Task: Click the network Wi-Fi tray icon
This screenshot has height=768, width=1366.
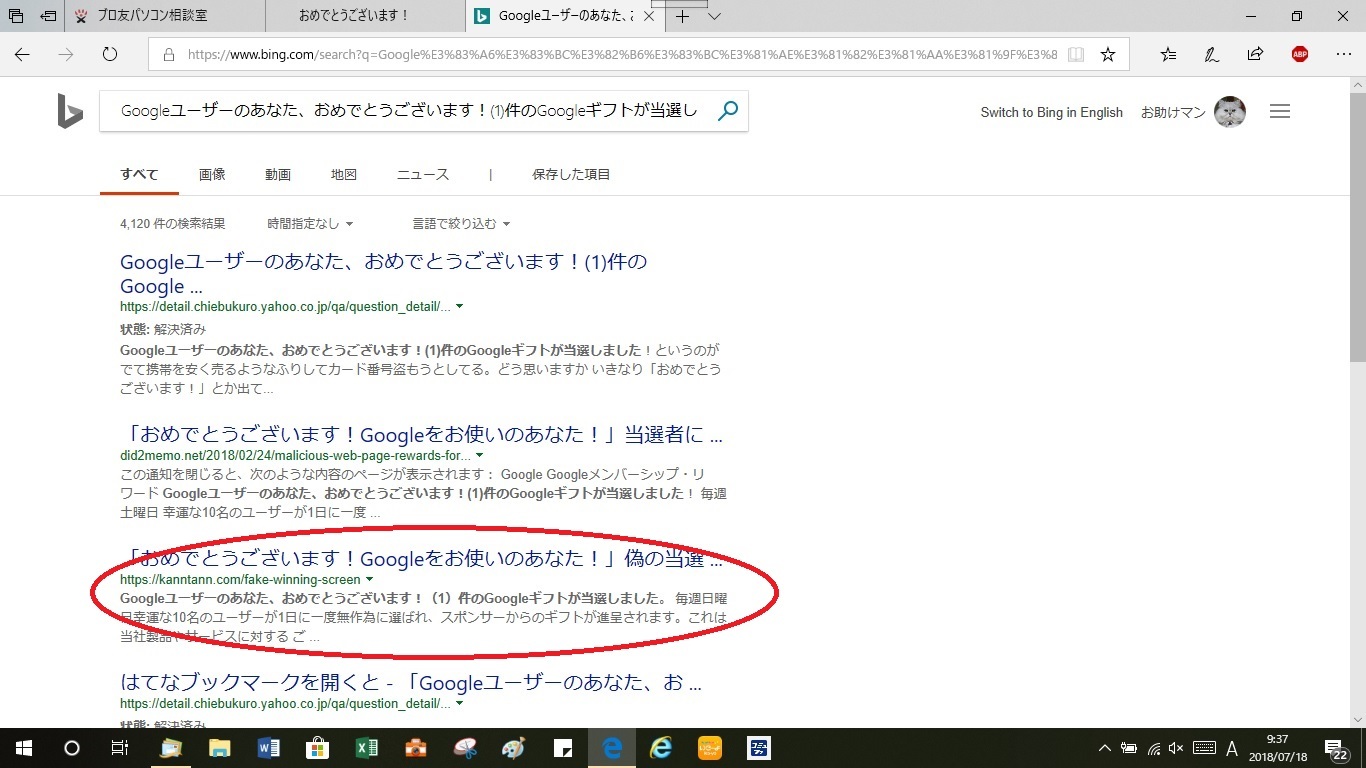Action: pyautogui.click(x=1154, y=748)
